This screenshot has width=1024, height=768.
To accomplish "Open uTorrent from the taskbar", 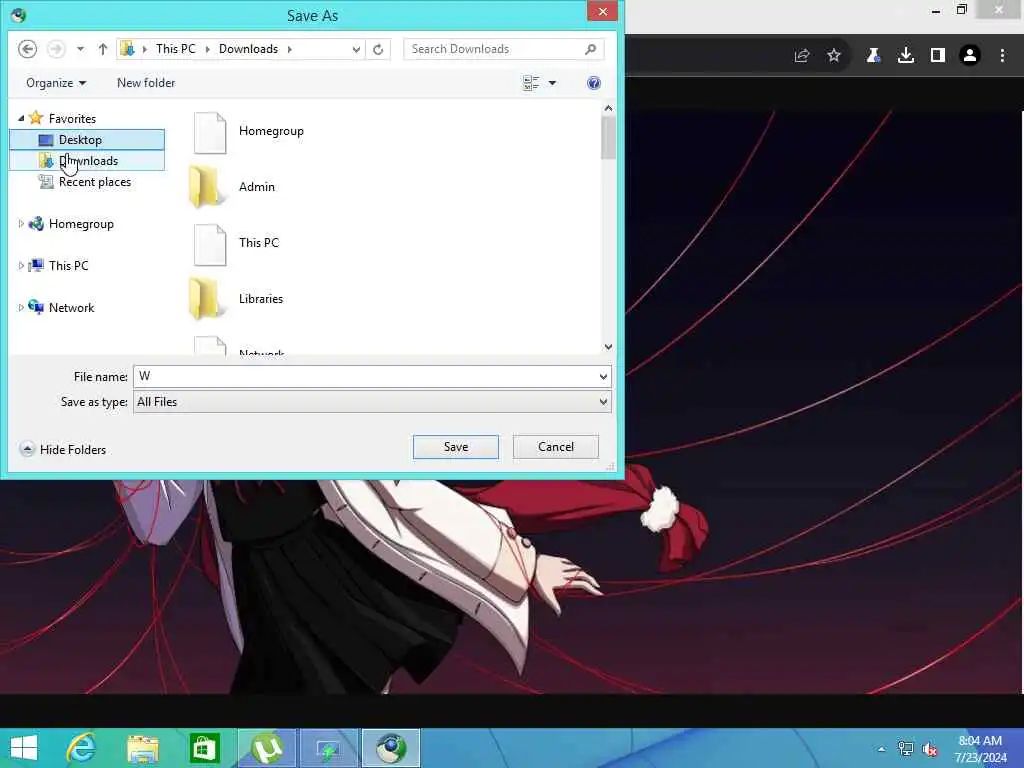I will [266, 748].
